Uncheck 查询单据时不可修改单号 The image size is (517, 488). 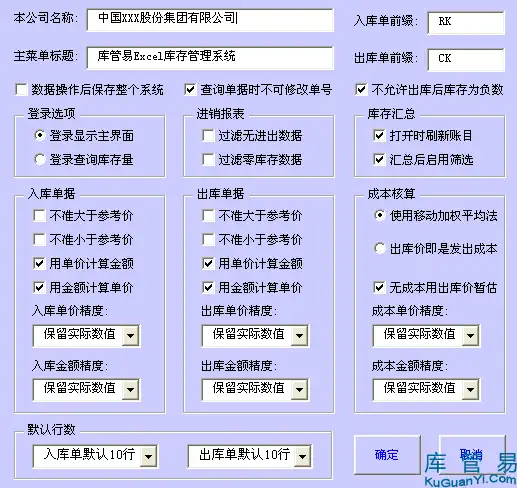pyautogui.click(x=190, y=90)
